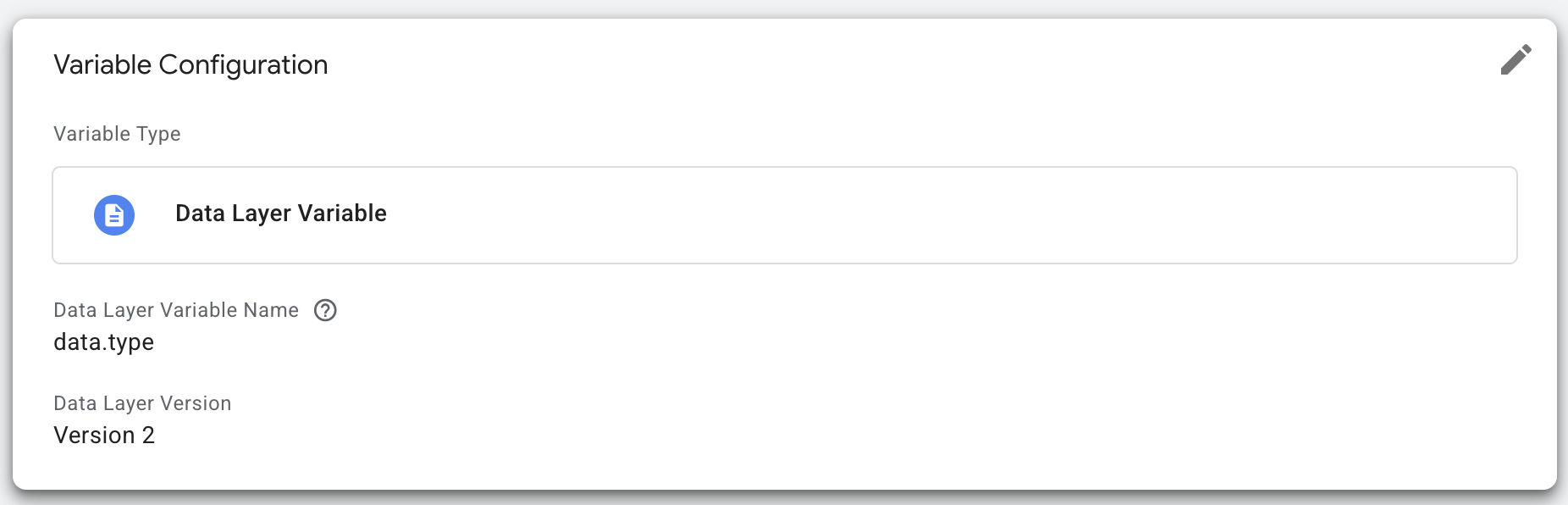Click the blue Data Layer Variable icon
This screenshot has height=505, width=1568.
click(114, 215)
